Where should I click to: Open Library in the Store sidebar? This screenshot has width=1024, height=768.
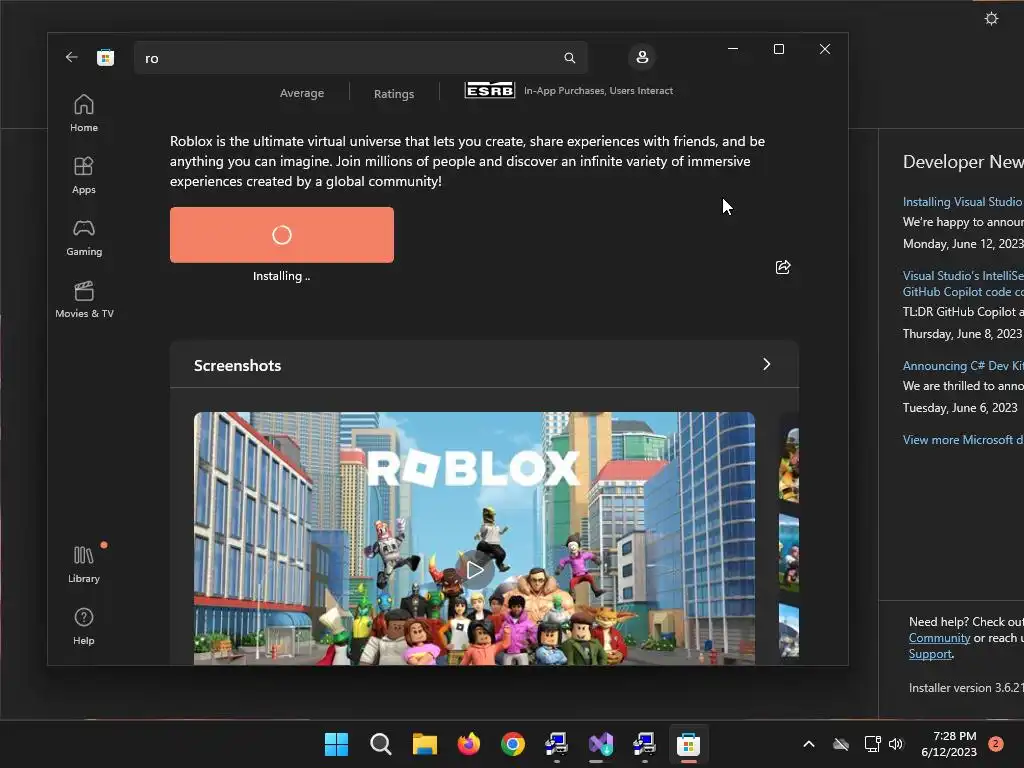click(x=84, y=564)
